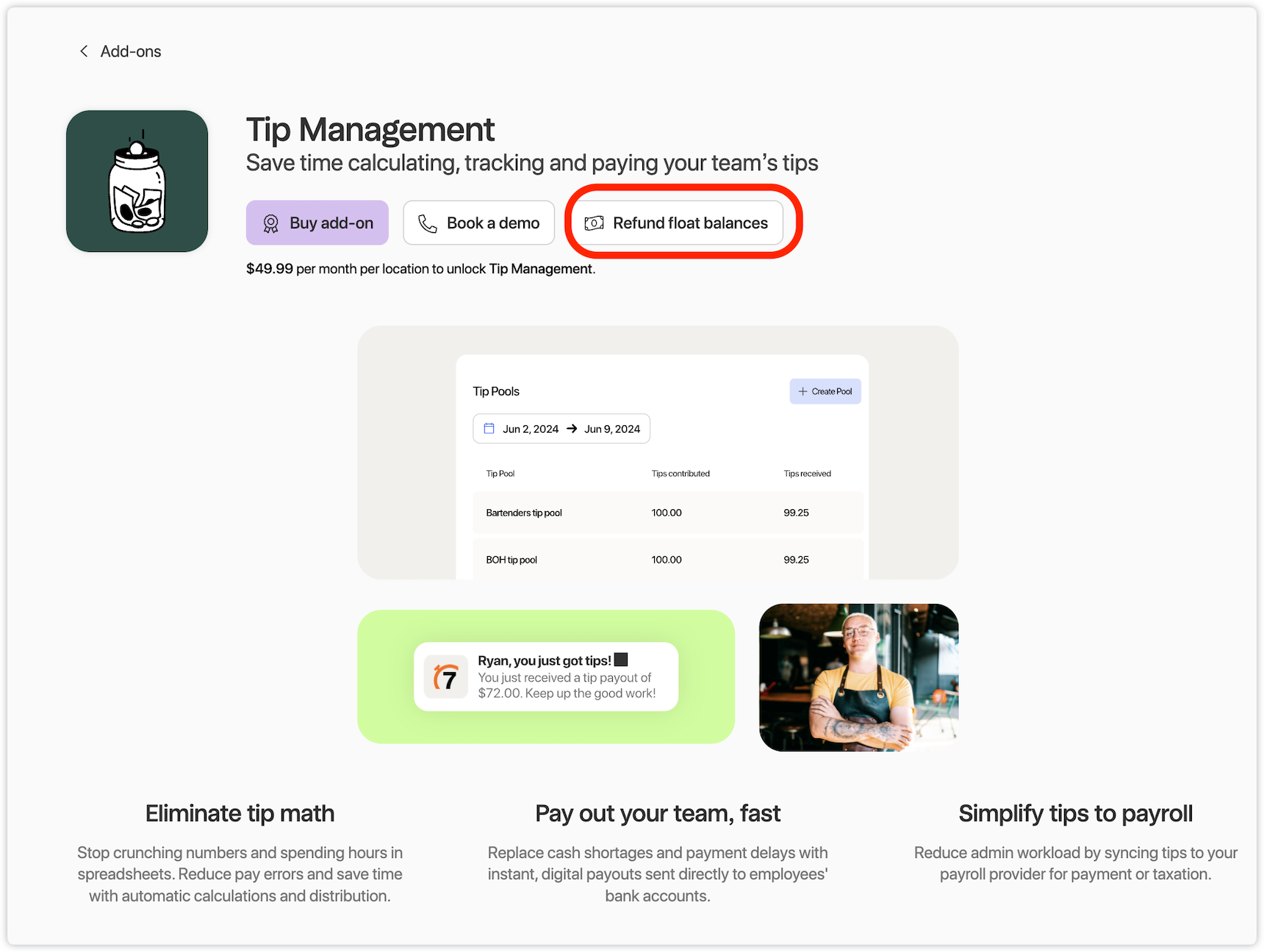The height and width of the screenshot is (952, 1264).
Task: Click the Tips contributed column header
Action: (681, 474)
